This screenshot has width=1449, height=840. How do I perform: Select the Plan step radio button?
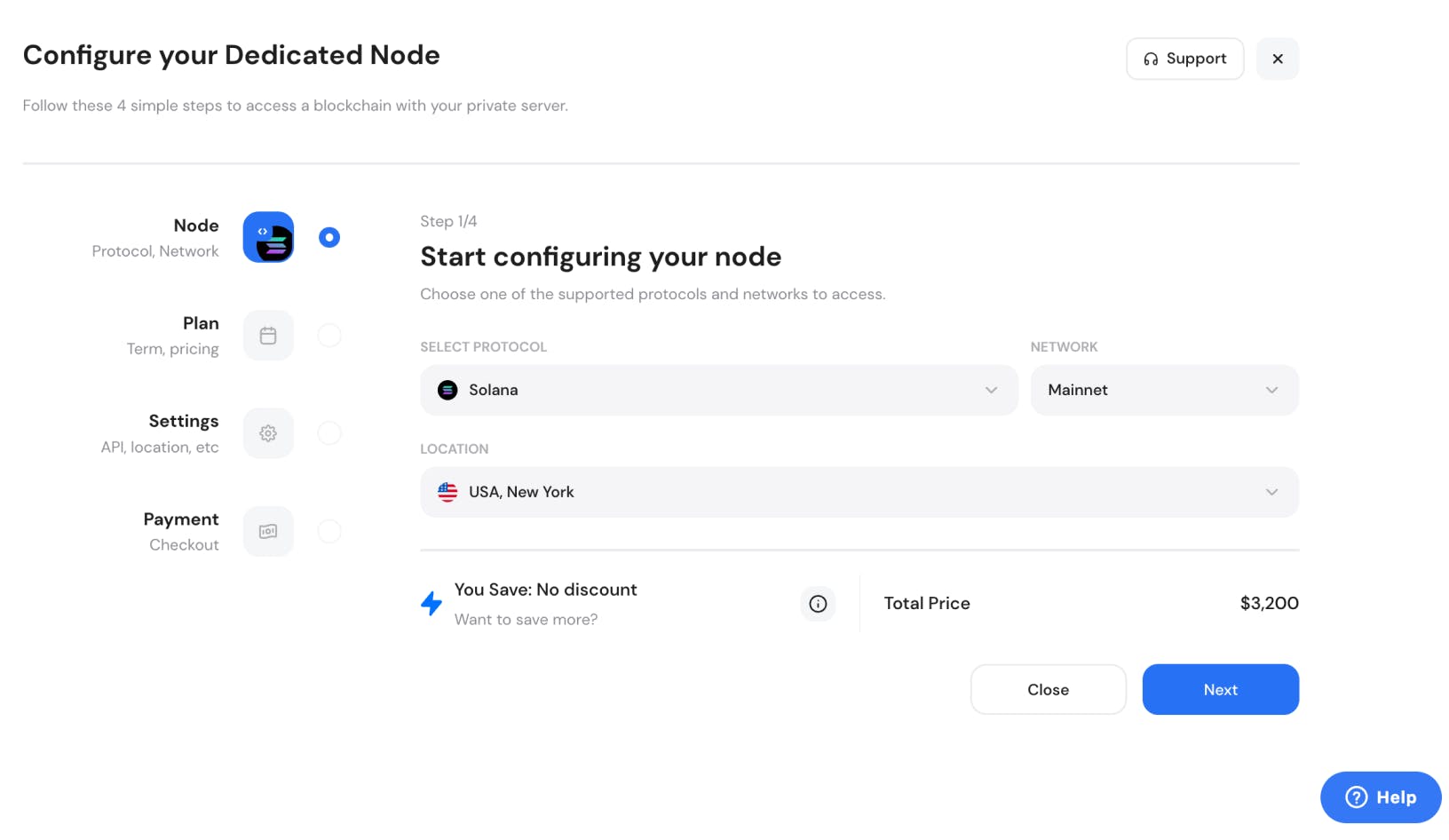pos(329,335)
